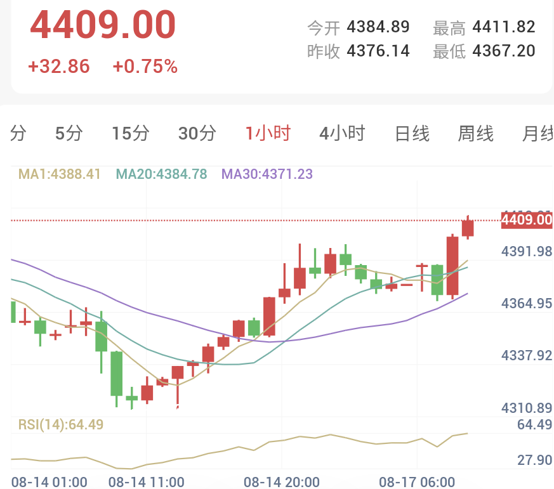Screen dimensions: 554x489
Task: Click the +0.75% change percentage
Action: click(145, 66)
